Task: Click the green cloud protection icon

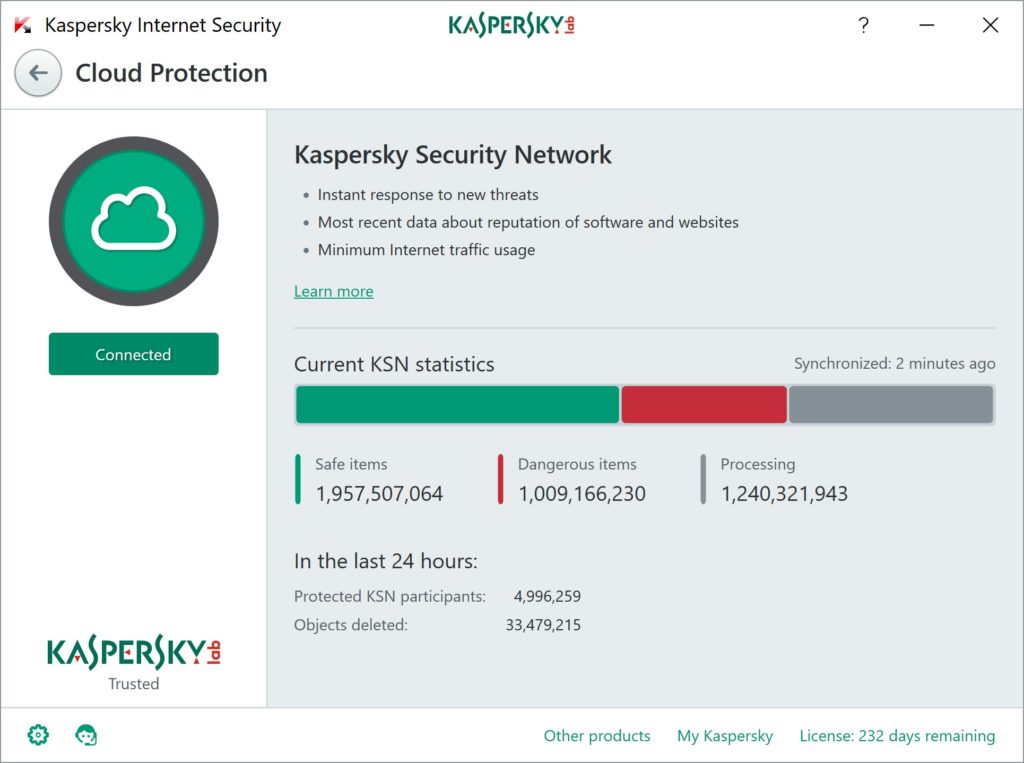Action: click(x=134, y=221)
